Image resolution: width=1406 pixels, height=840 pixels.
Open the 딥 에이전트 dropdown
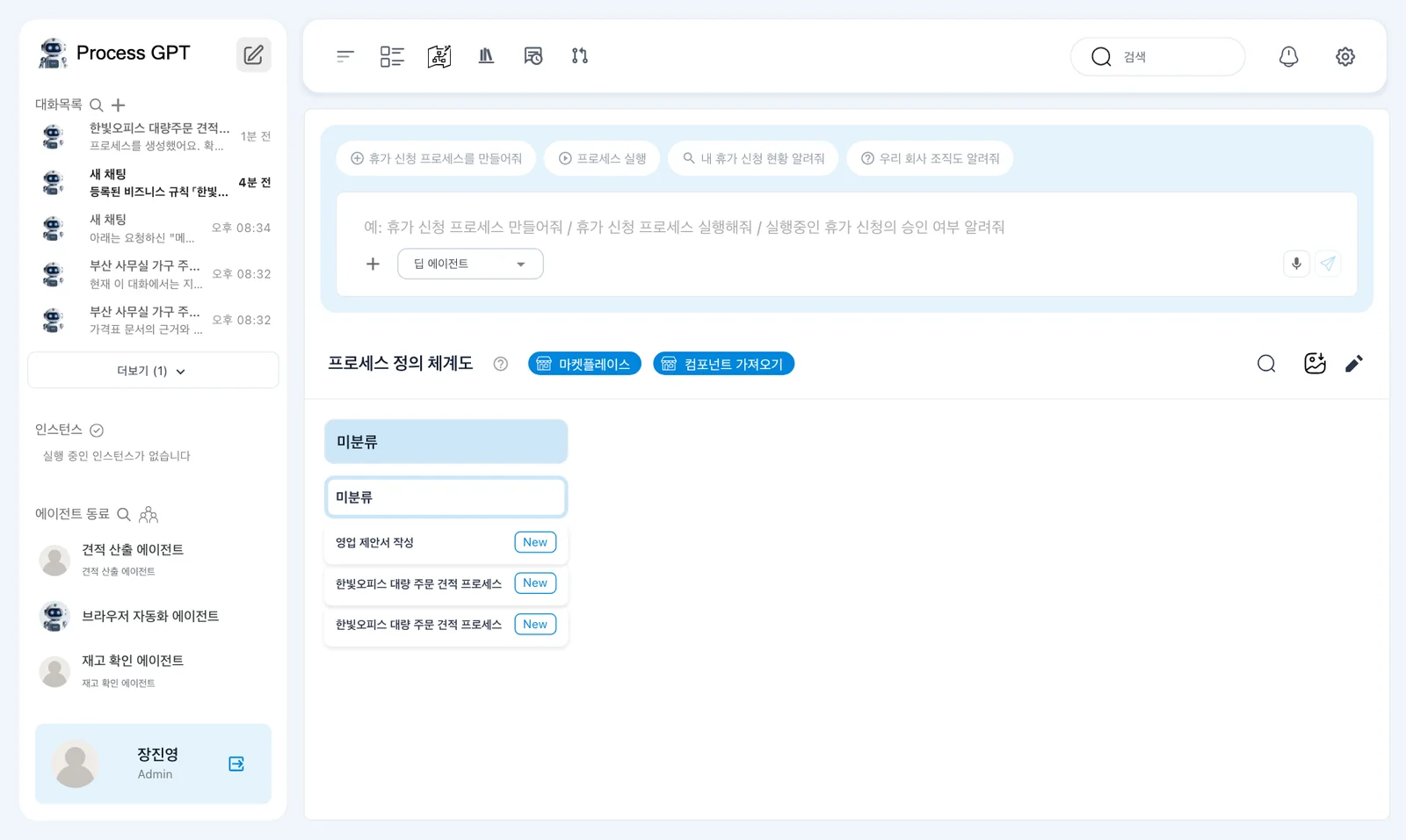coord(470,264)
